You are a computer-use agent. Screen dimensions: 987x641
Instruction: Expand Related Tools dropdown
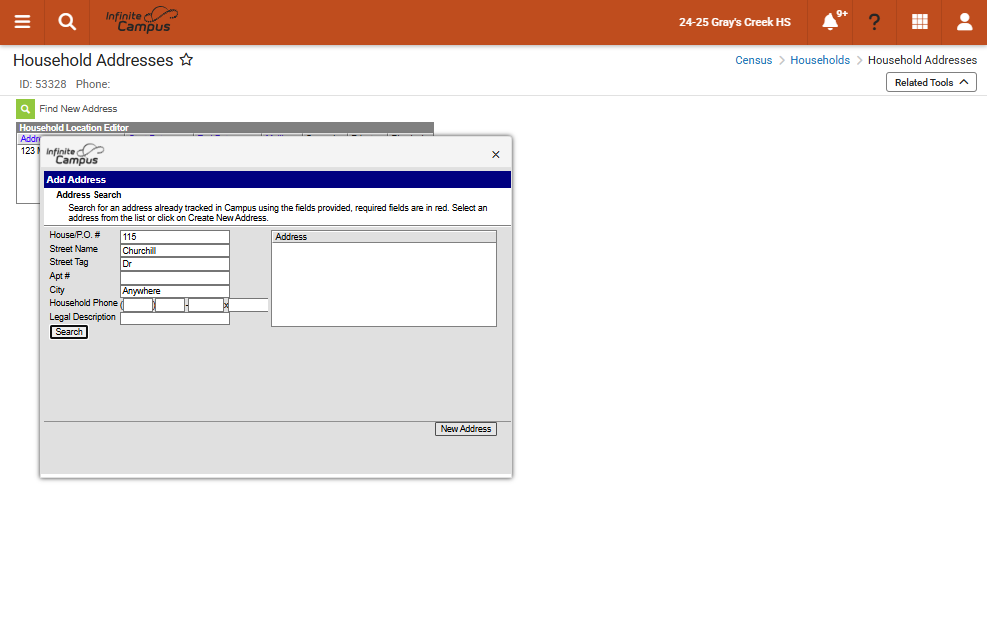click(x=931, y=82)
